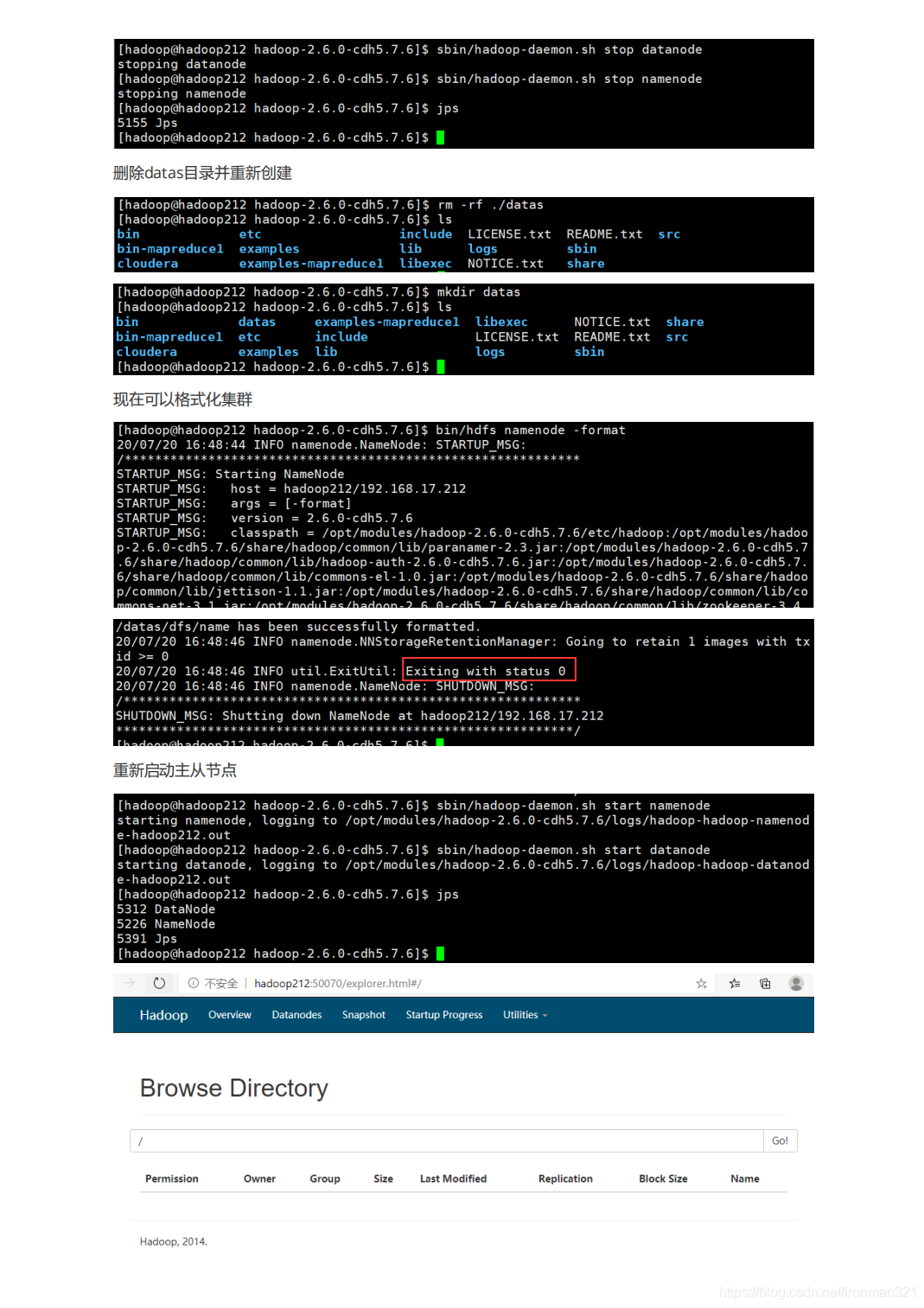Open the favorites list icon
Image resolution: width=924 pixels, height=1308 pixels.
pyautogui.click(x=735, y=983)
